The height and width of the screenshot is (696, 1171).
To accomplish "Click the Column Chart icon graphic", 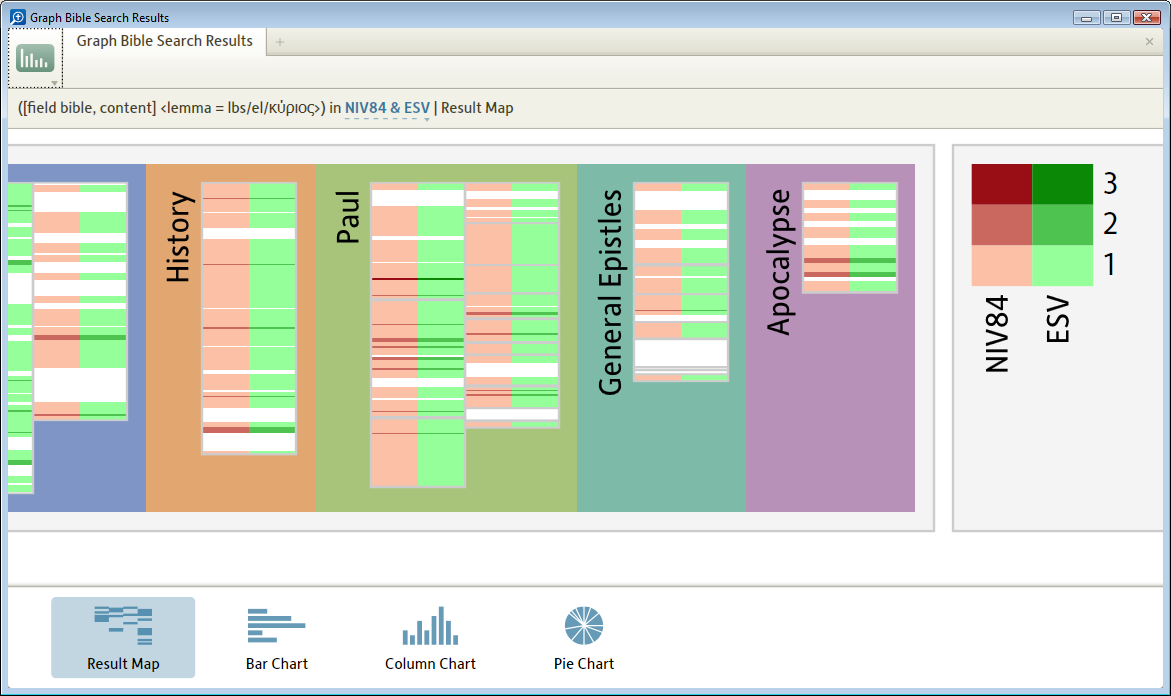I will pos(430,626).
